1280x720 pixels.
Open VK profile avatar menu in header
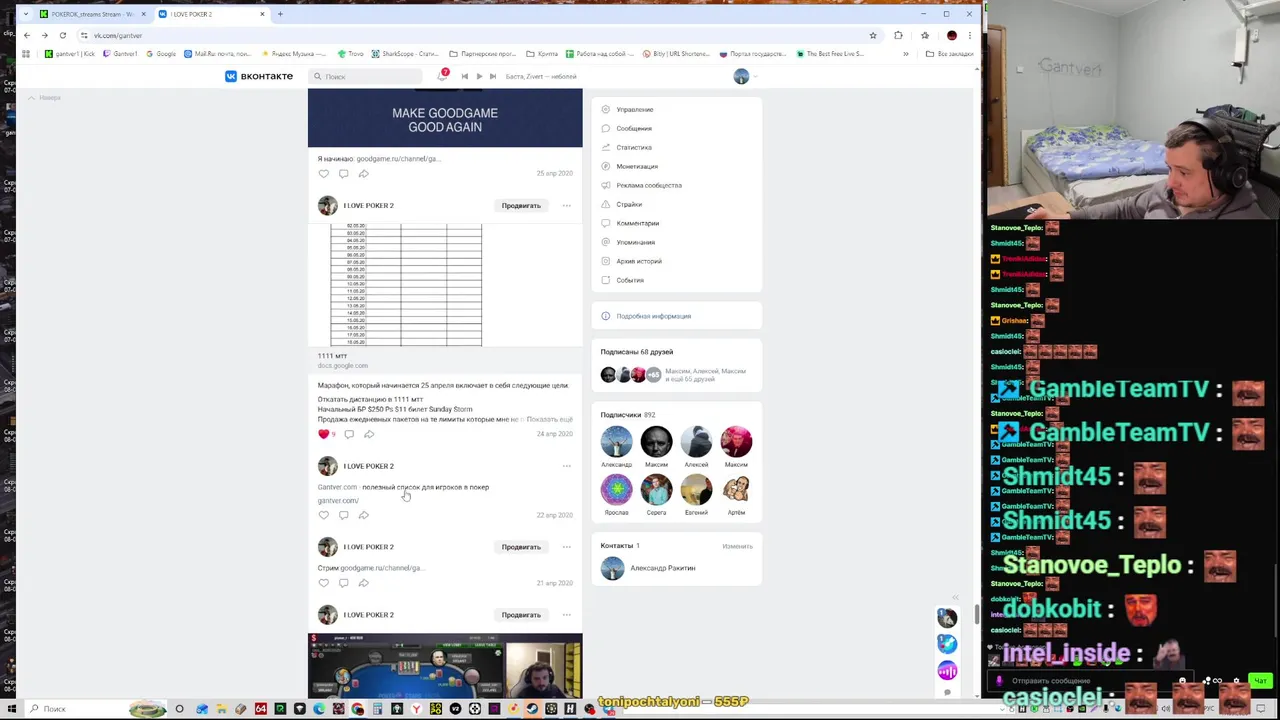(741, 77)
